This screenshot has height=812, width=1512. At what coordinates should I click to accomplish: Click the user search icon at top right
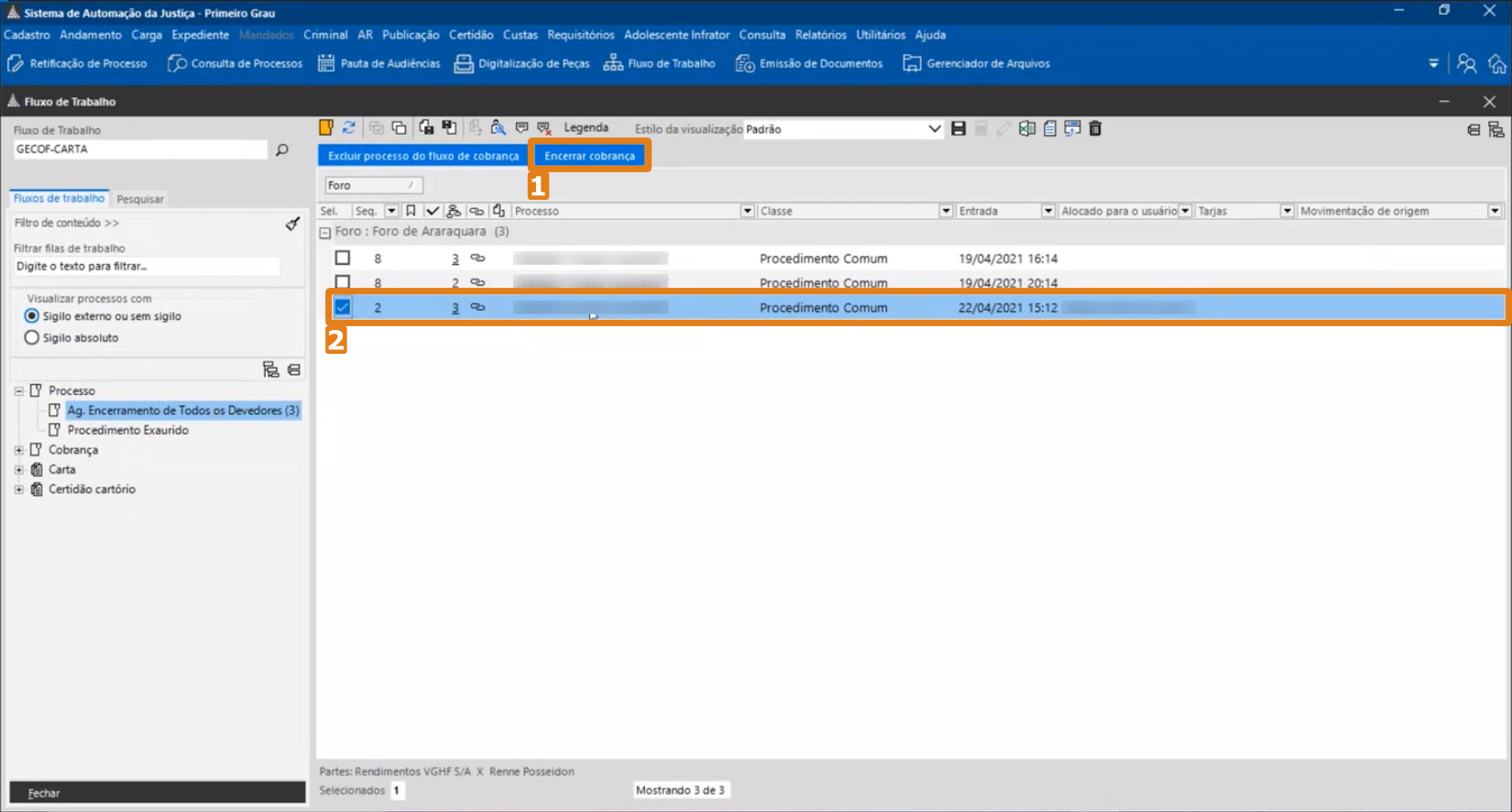pyautogui.click(x=1466, y=63)
